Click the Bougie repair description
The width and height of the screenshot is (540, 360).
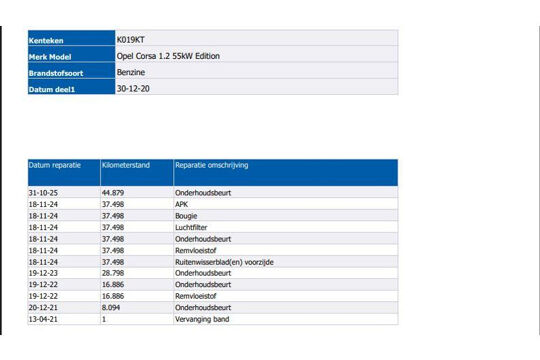186,216
